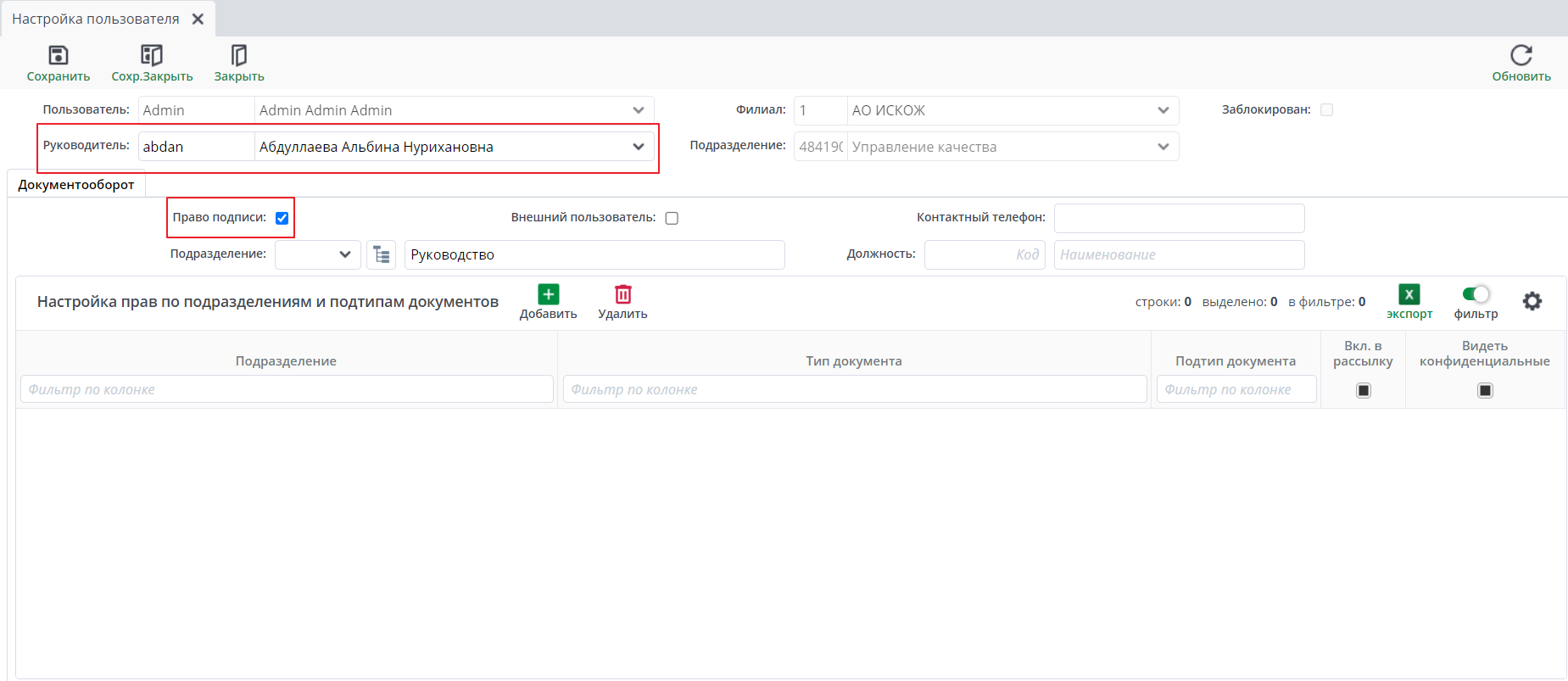The width and height of the screenshot is (1568, 681).
Task: Expand the Руководитель dropdown list
Action: [x=638, y=147]
